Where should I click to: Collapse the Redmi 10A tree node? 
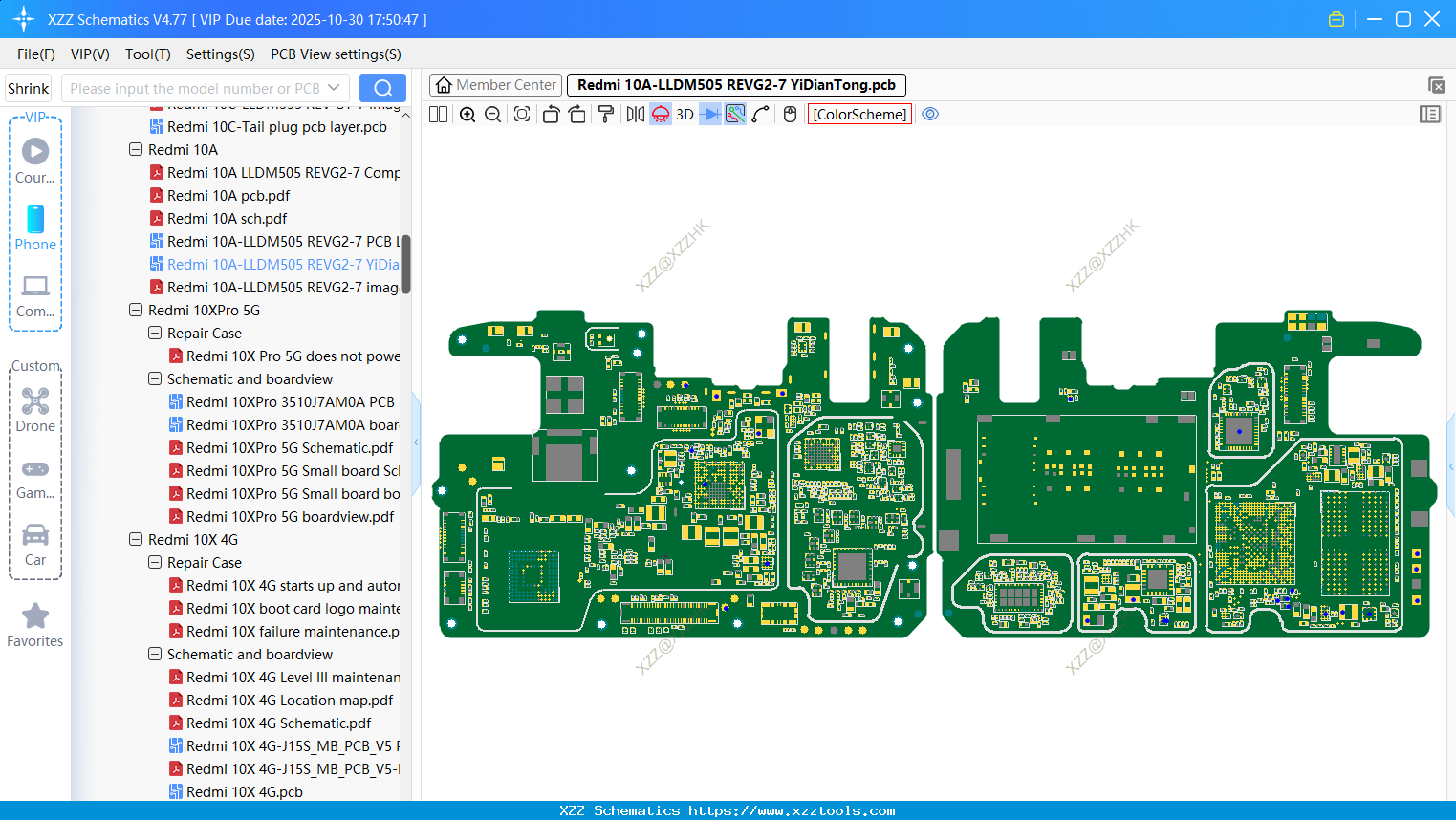pyautogui.click(x=135, y=149)
